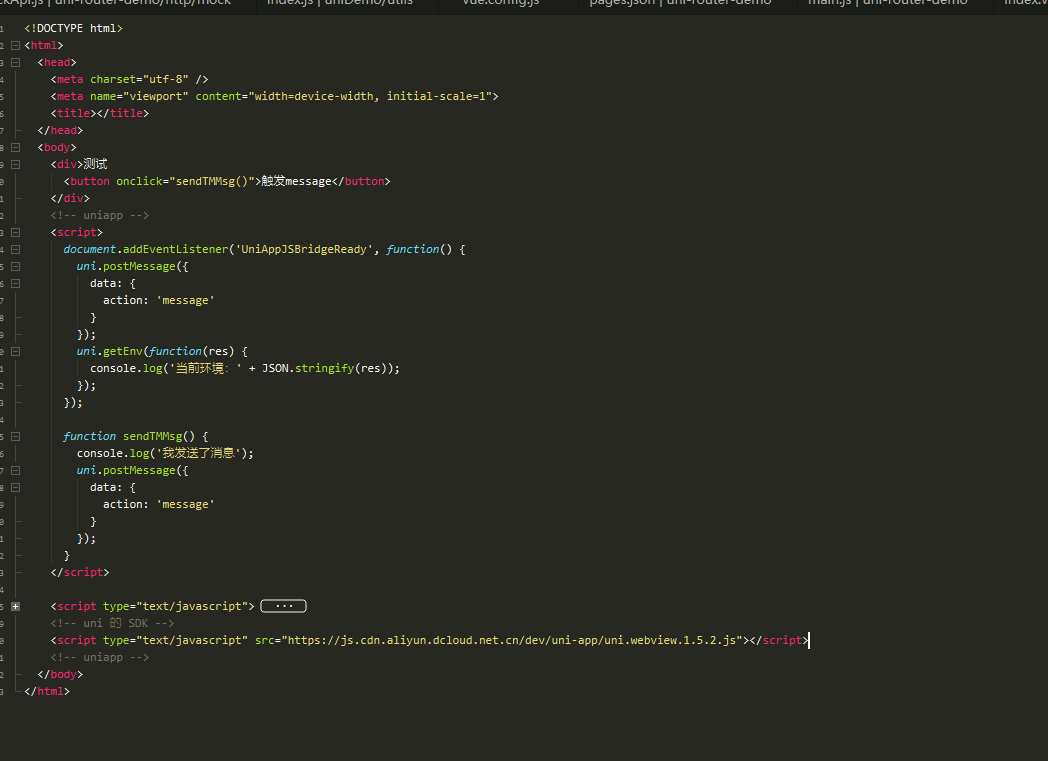The width and height of the screenshot is (1048, 761).
Task: Collapse the head section fold marker
Action: 15,61
